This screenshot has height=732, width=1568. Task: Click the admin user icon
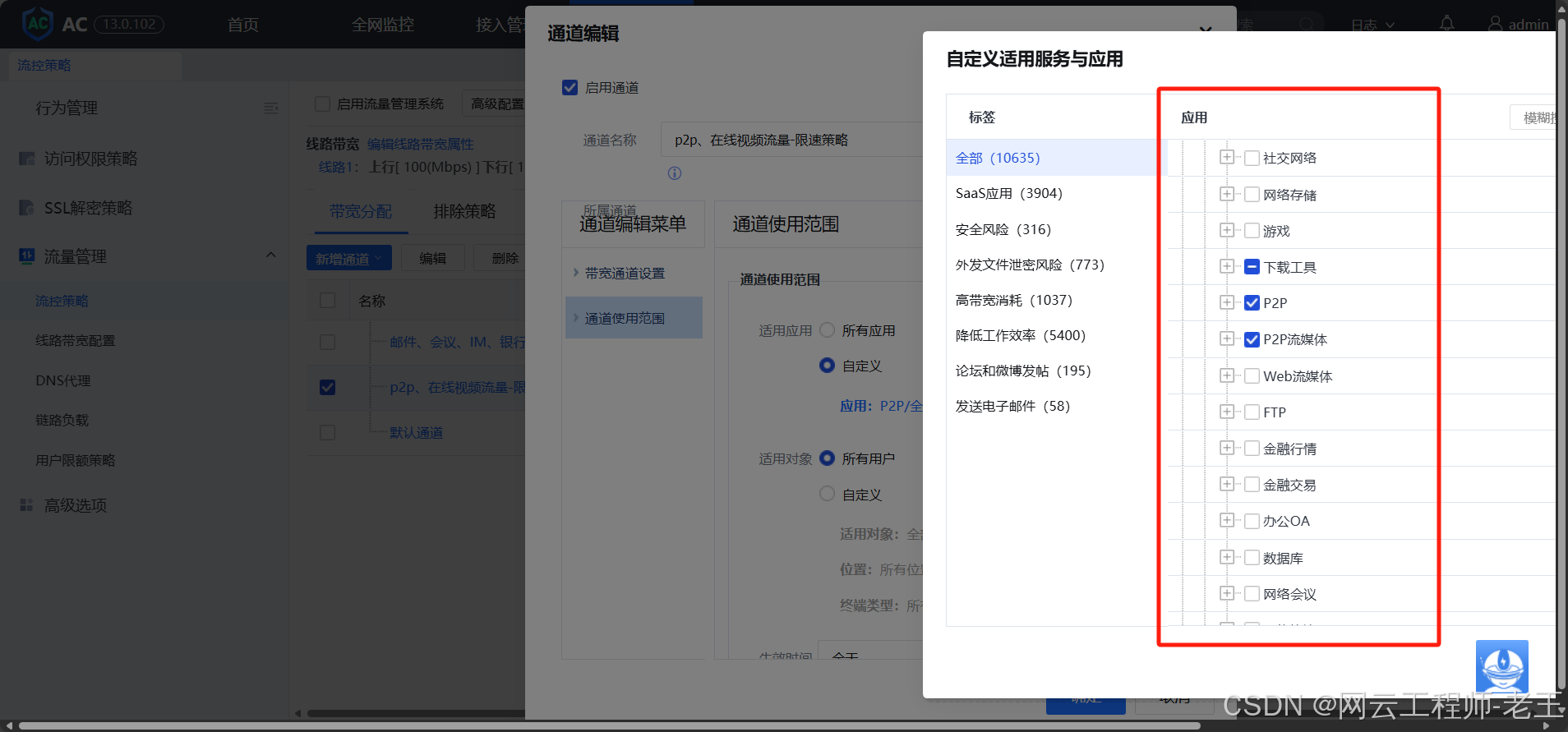click(x=1496, y=24)
